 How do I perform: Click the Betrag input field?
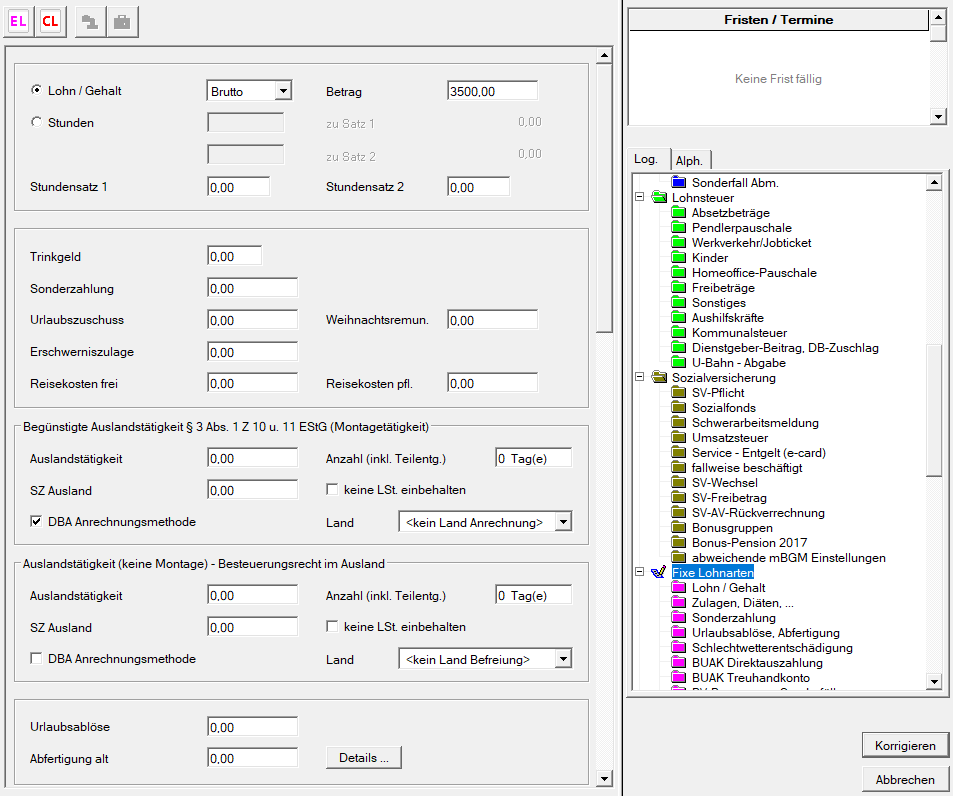pos(492,91)
